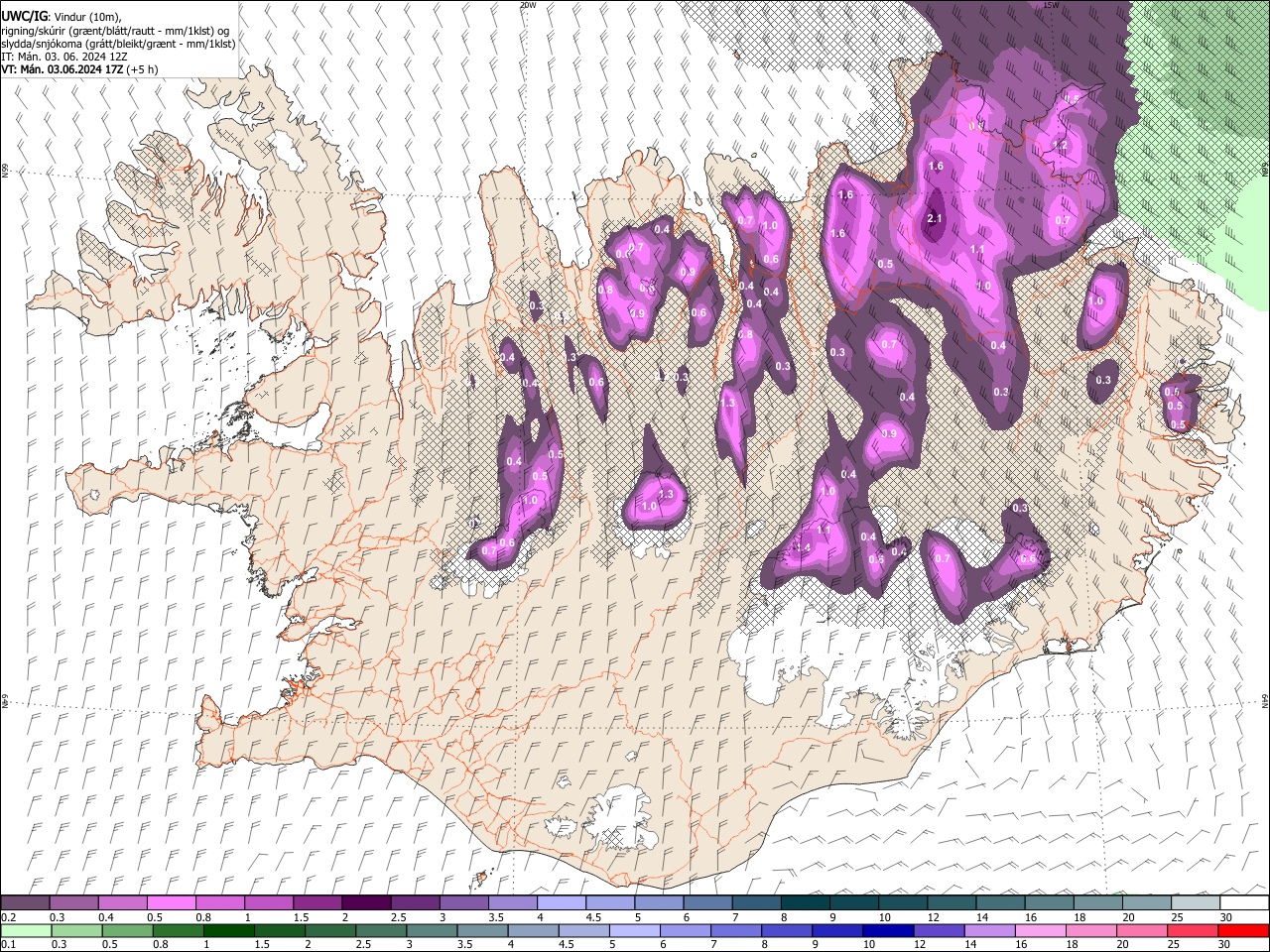Select snow scale swatch between 12 and 14

[952, 903]
